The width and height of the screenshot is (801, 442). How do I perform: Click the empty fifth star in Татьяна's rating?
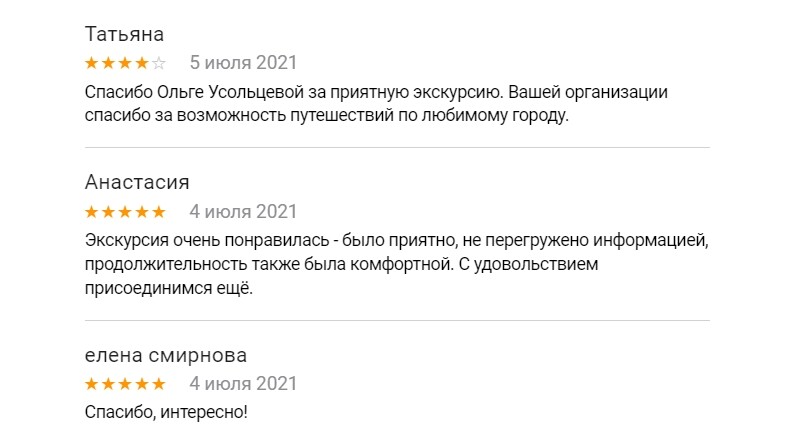(x=158, y=63)
